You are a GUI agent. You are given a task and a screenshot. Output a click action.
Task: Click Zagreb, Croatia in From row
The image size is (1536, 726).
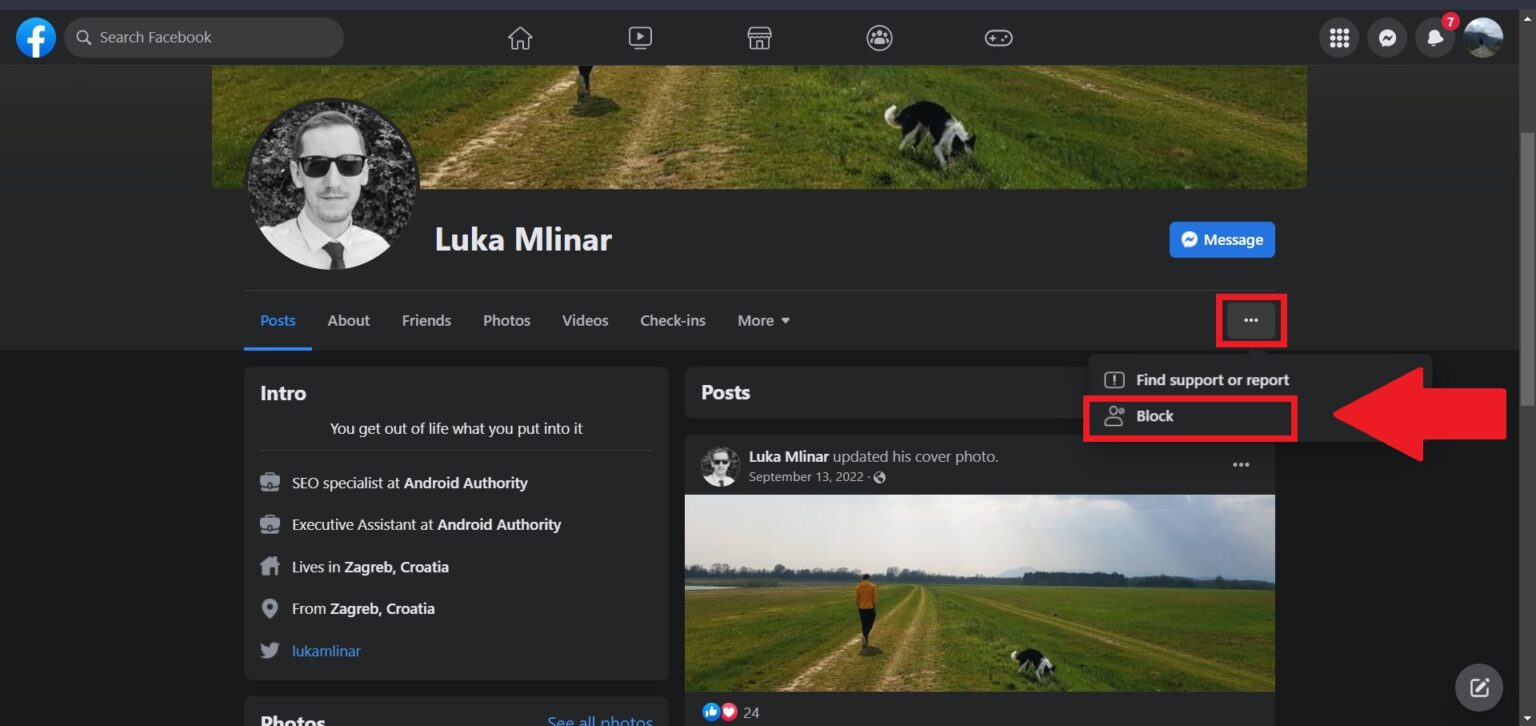point(383,608)
